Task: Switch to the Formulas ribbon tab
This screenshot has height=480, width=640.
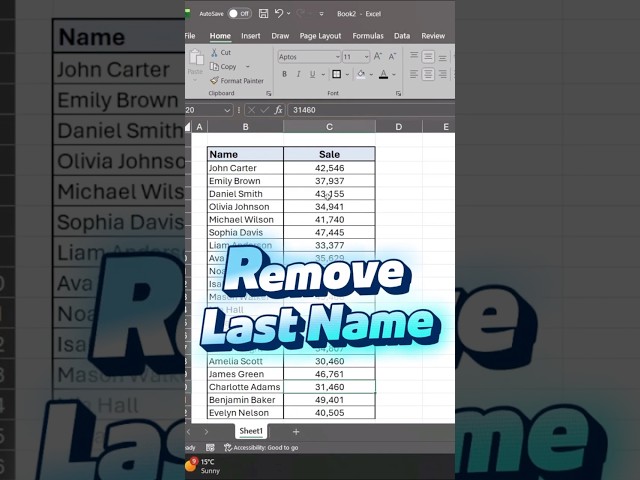Action: (x=368, y=36)
